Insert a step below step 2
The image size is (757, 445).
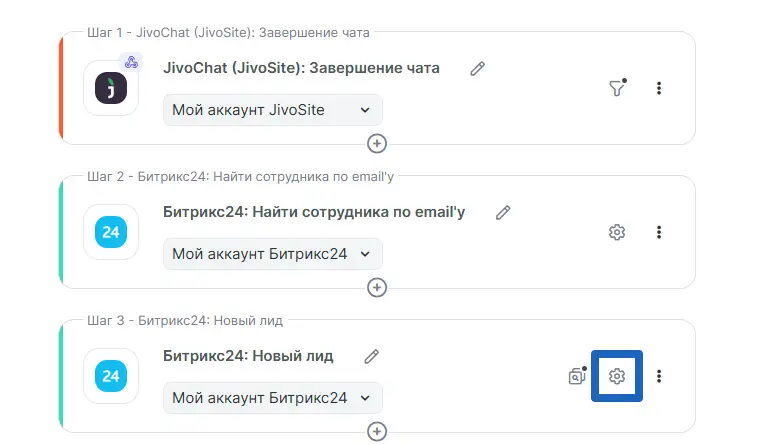coord(377,287)
